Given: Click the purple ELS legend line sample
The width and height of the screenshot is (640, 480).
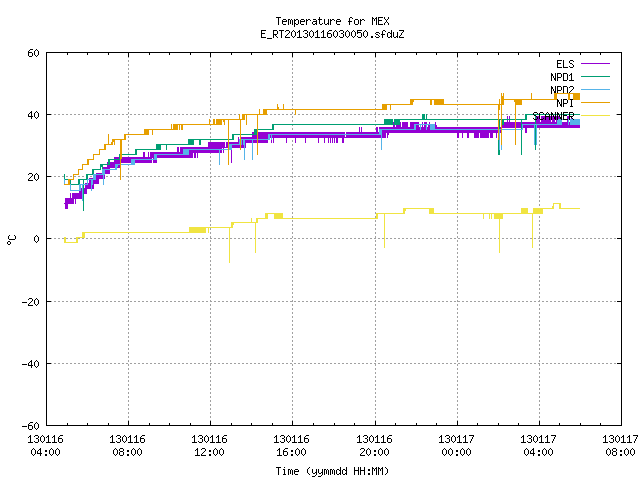Looking at the screenshot, I should pyautogui.click(x=595, y=64).
